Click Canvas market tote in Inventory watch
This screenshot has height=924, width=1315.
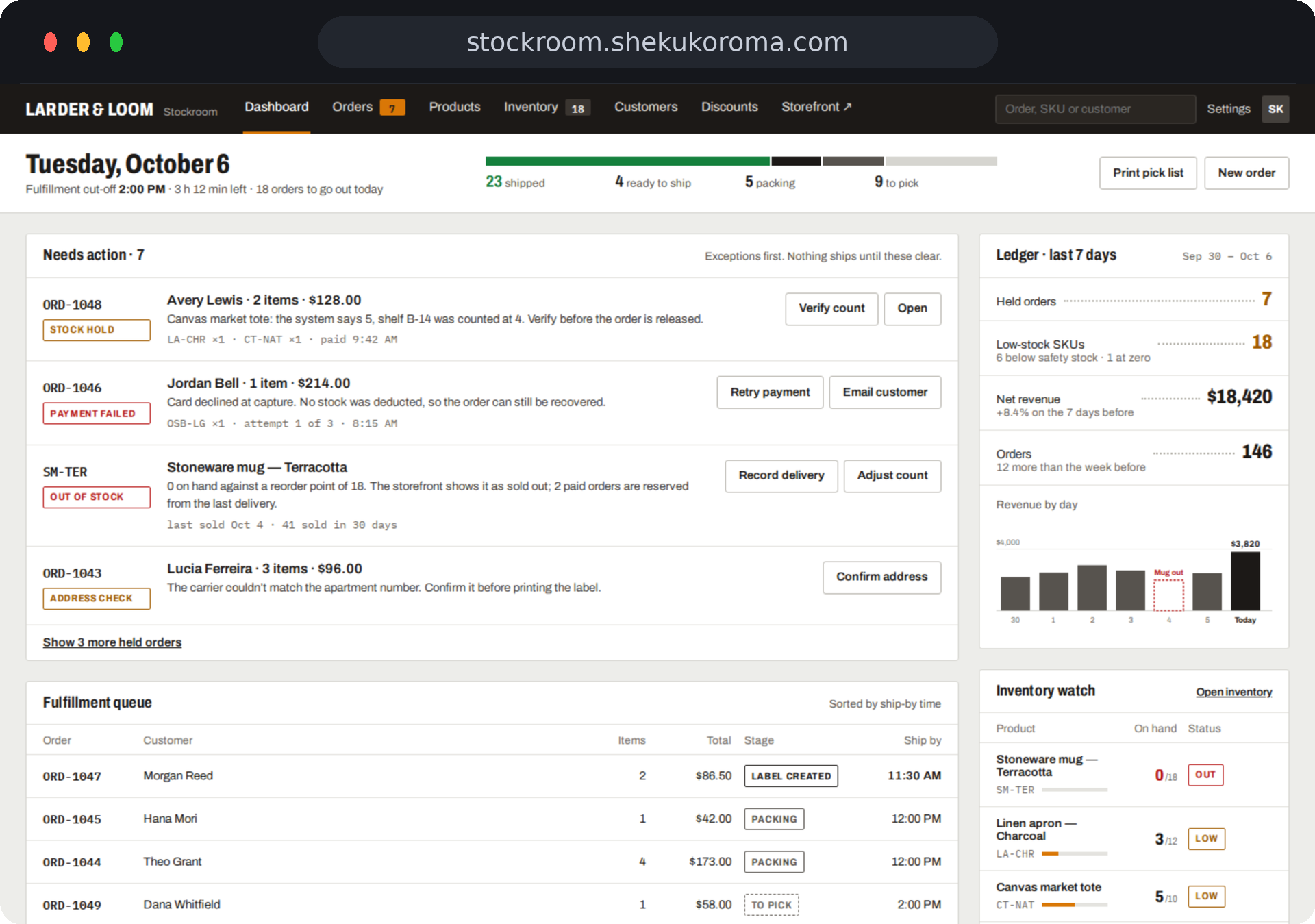pos(1049,888)
